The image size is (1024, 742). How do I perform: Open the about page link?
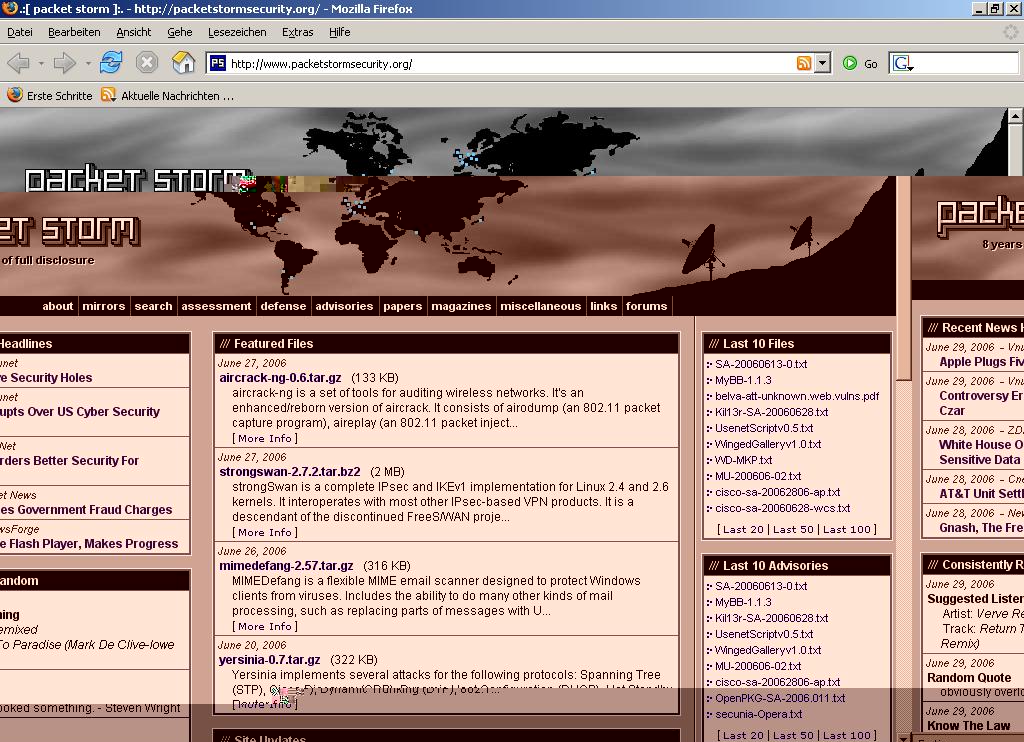(x=57, y=306)
